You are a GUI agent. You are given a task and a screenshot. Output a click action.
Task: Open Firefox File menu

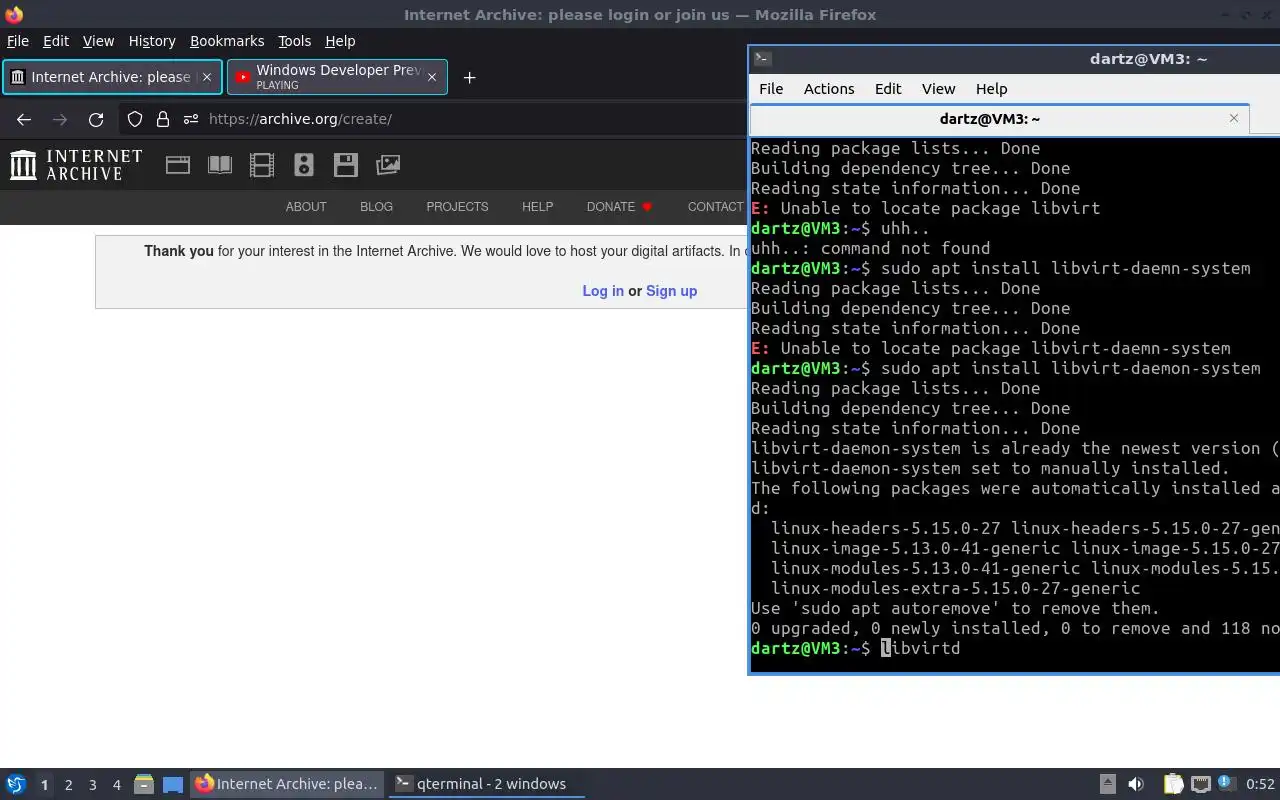click(18, 41)
